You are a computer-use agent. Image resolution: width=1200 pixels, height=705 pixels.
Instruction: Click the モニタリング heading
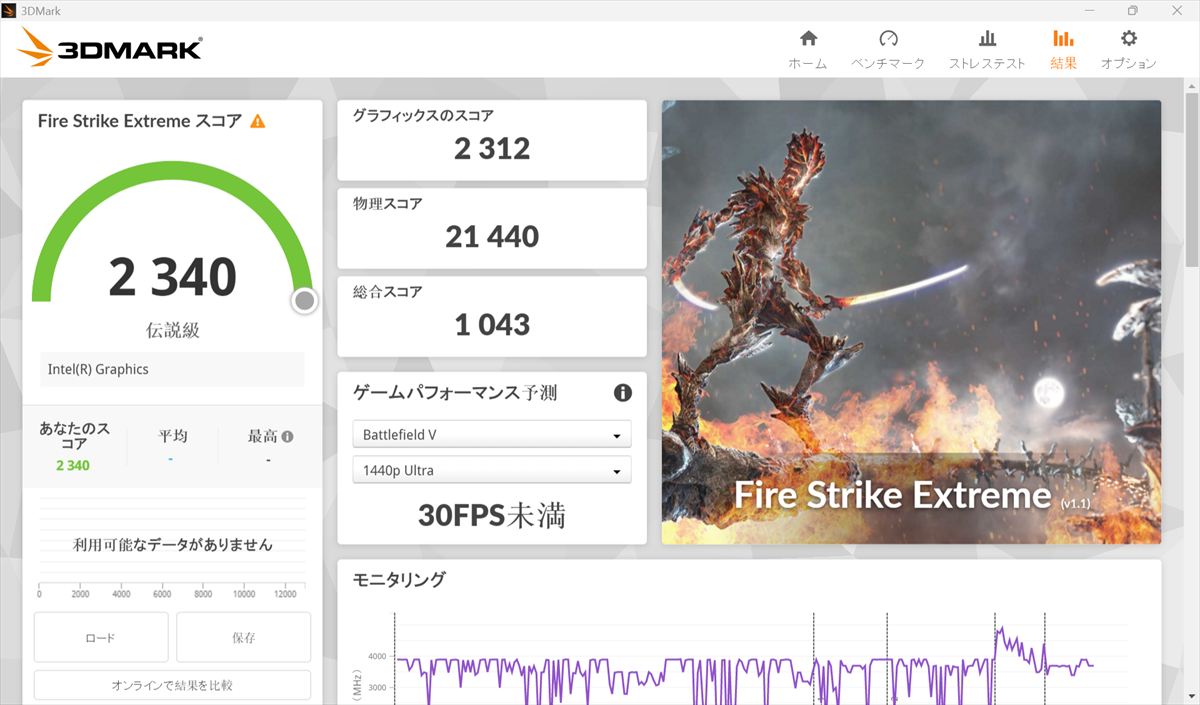tap(399, 579)
